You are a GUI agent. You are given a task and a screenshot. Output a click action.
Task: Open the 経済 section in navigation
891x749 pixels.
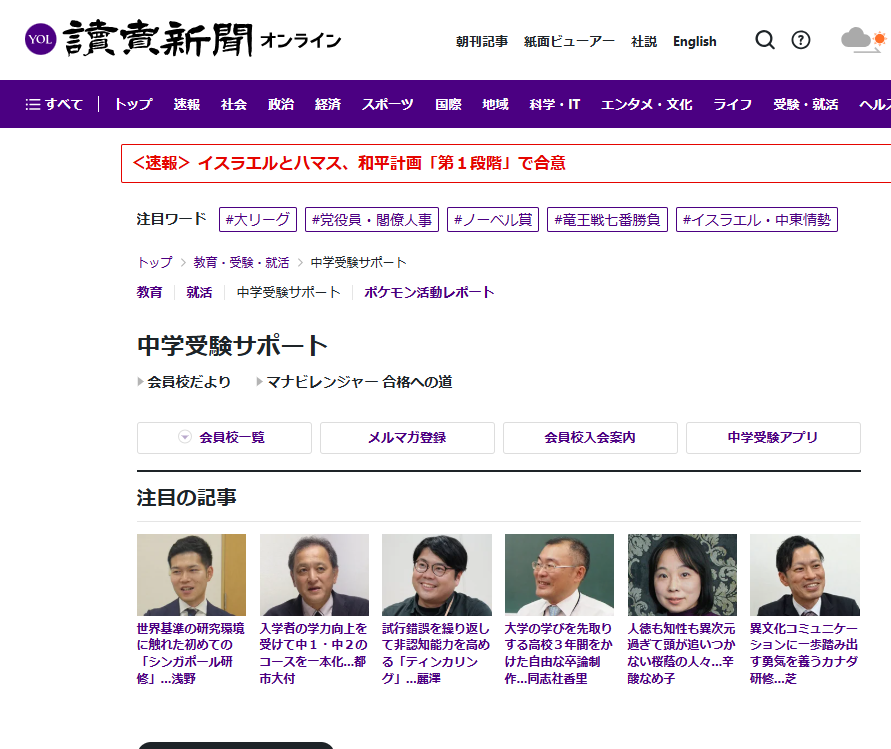328,104
